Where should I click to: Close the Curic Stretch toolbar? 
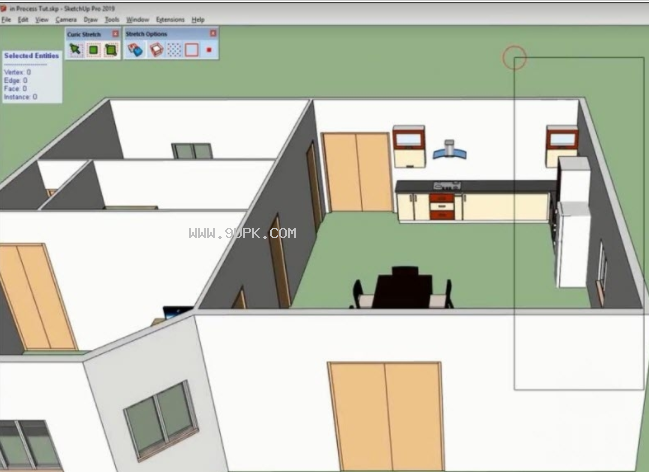tap(115, 34)
